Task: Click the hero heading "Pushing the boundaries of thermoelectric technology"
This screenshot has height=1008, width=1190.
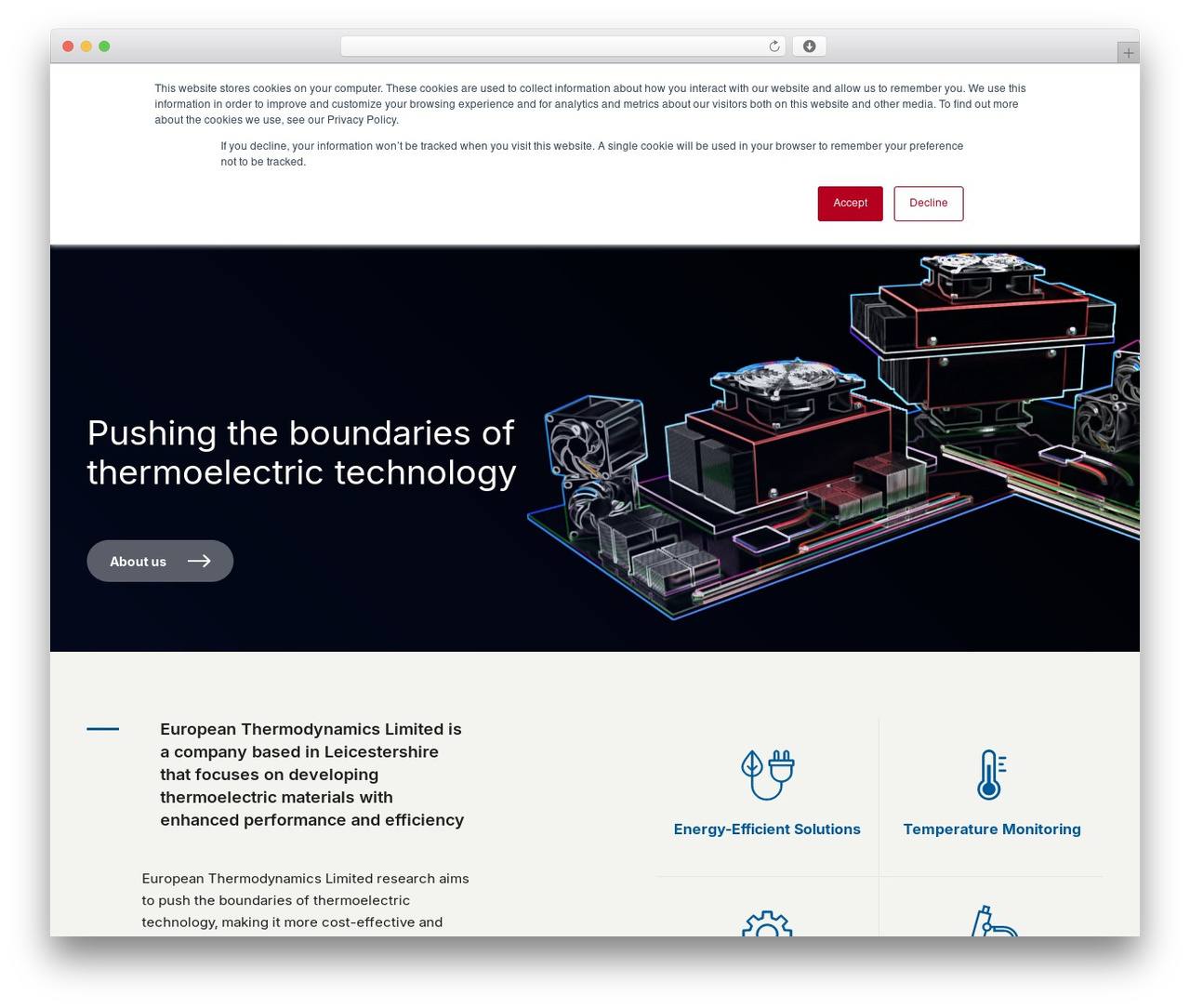Action: pos(301,453)
